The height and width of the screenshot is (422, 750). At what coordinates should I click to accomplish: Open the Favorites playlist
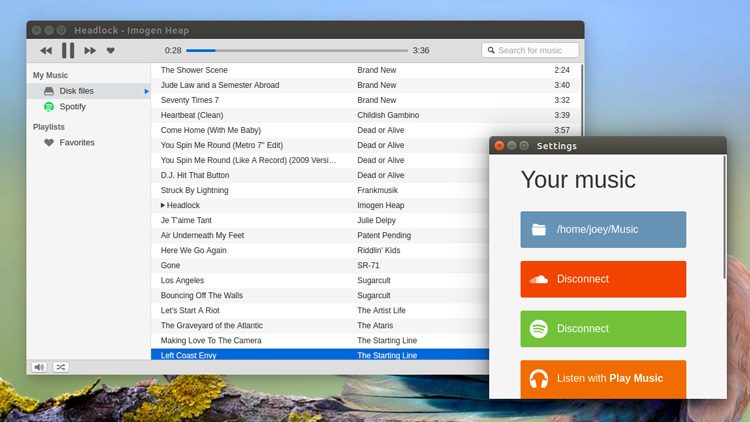(x=76, y=142)
